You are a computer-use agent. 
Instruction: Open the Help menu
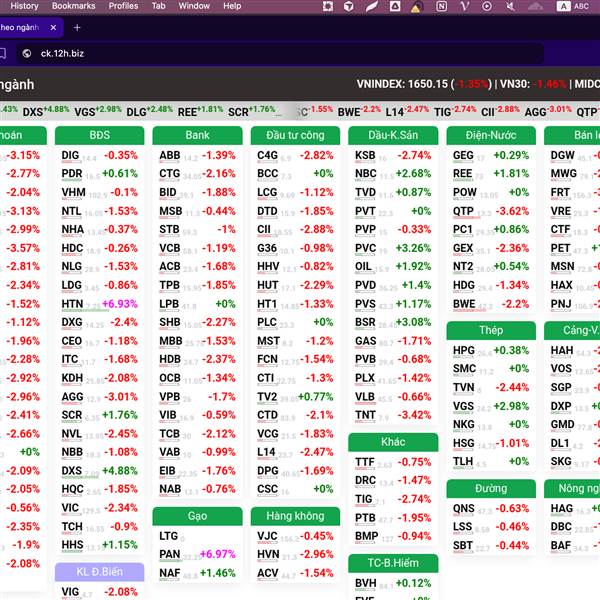tap(232, 6)
